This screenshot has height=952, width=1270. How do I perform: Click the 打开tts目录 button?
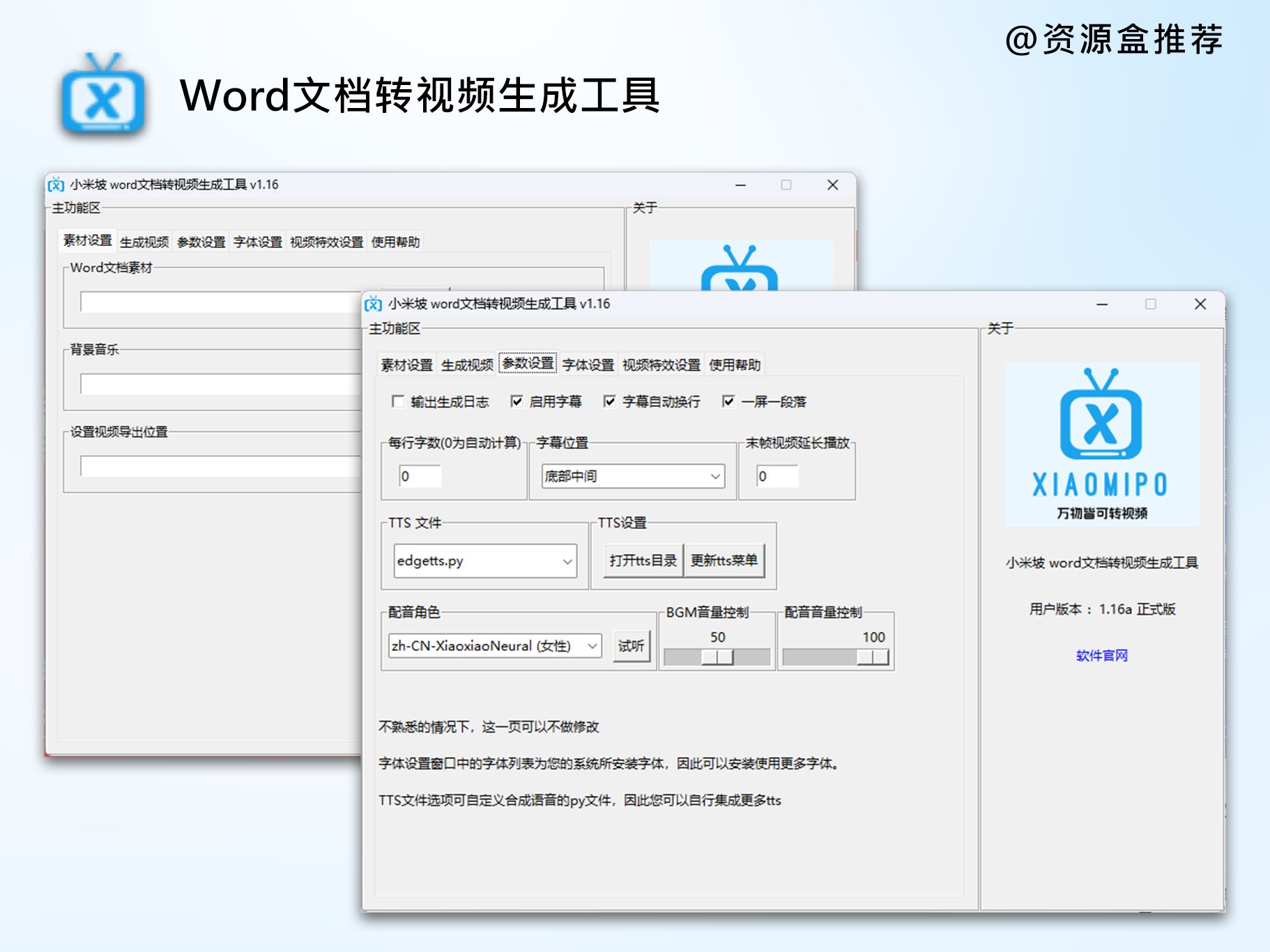tap(643, 561)
